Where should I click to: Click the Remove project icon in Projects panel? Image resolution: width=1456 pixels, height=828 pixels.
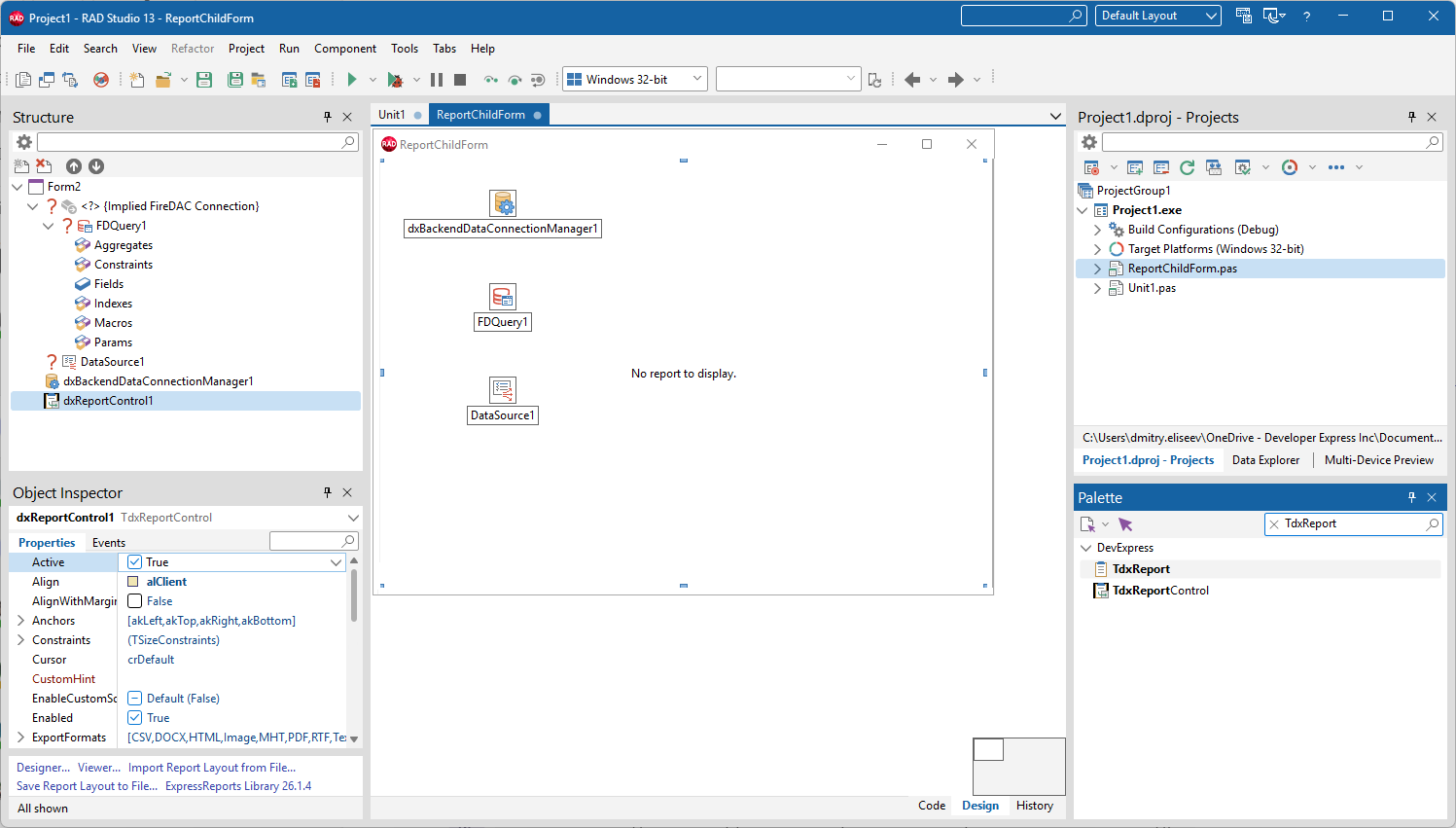(1160, 167)
